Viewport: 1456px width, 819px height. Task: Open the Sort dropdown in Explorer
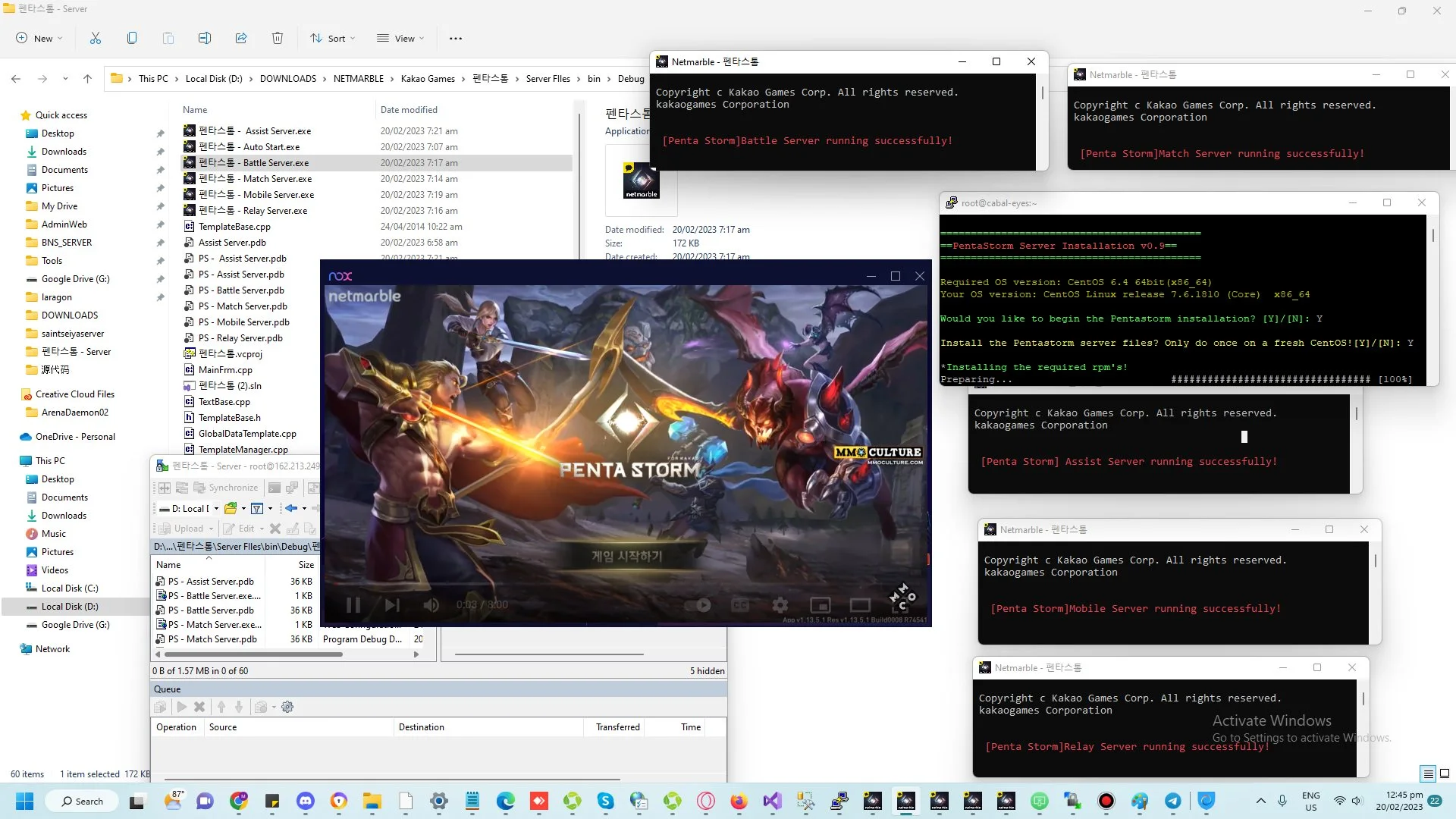pyautogui.click(x=333, y=39)
